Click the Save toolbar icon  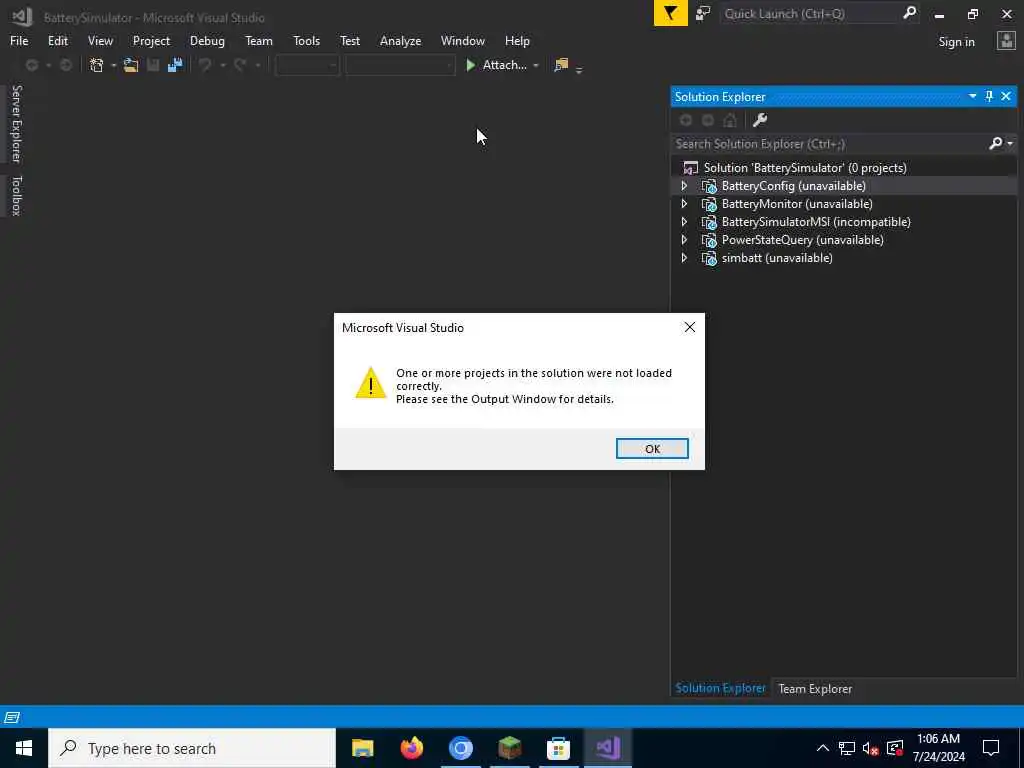point(153,65)
